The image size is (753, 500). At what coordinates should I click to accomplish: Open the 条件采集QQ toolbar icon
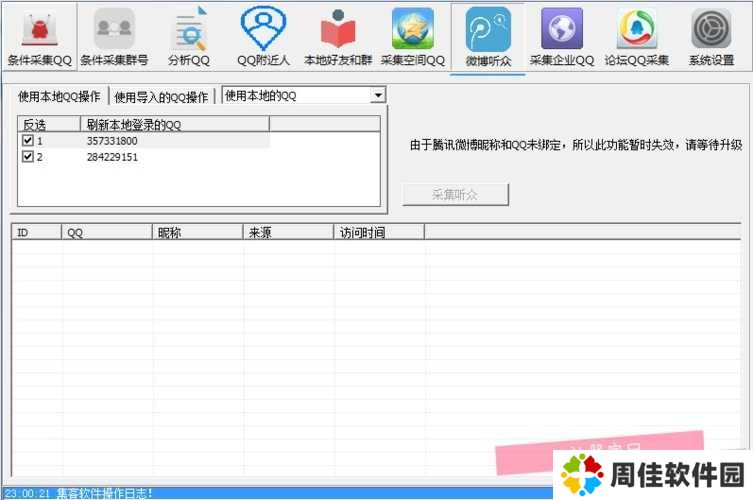pos(39,37)
